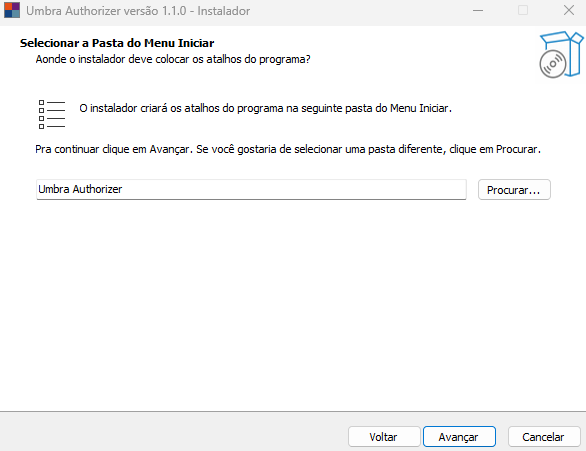
Task: Proceed by clicking Avançar
Action: coord(459,436)
